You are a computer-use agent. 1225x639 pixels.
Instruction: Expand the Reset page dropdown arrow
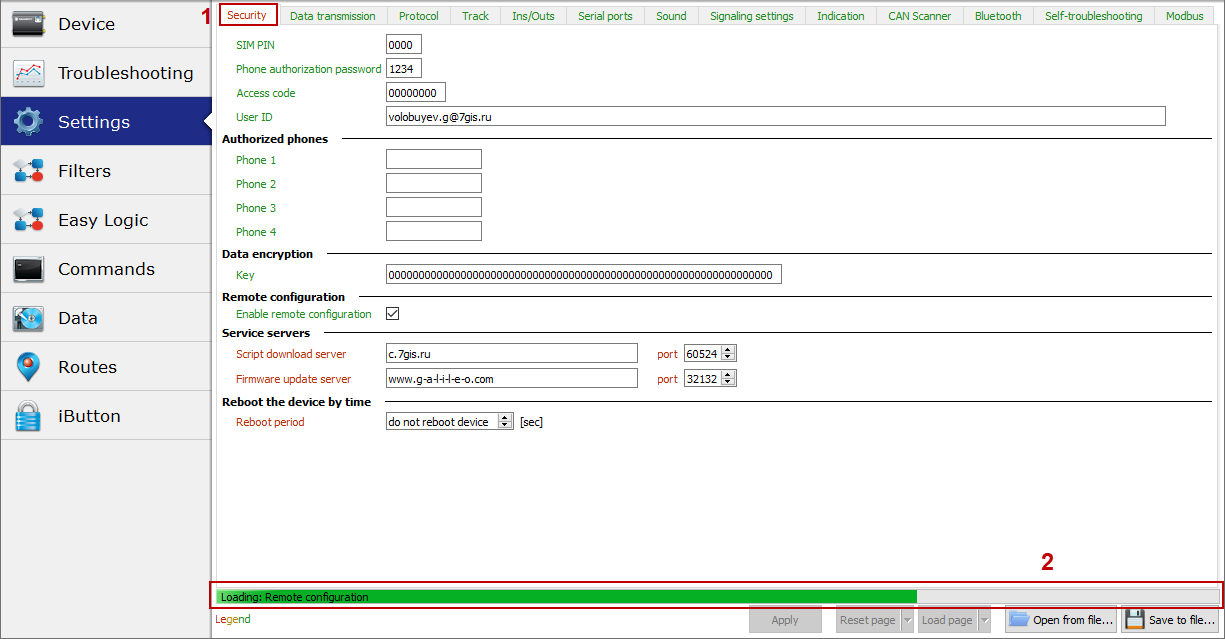point(907,620)
